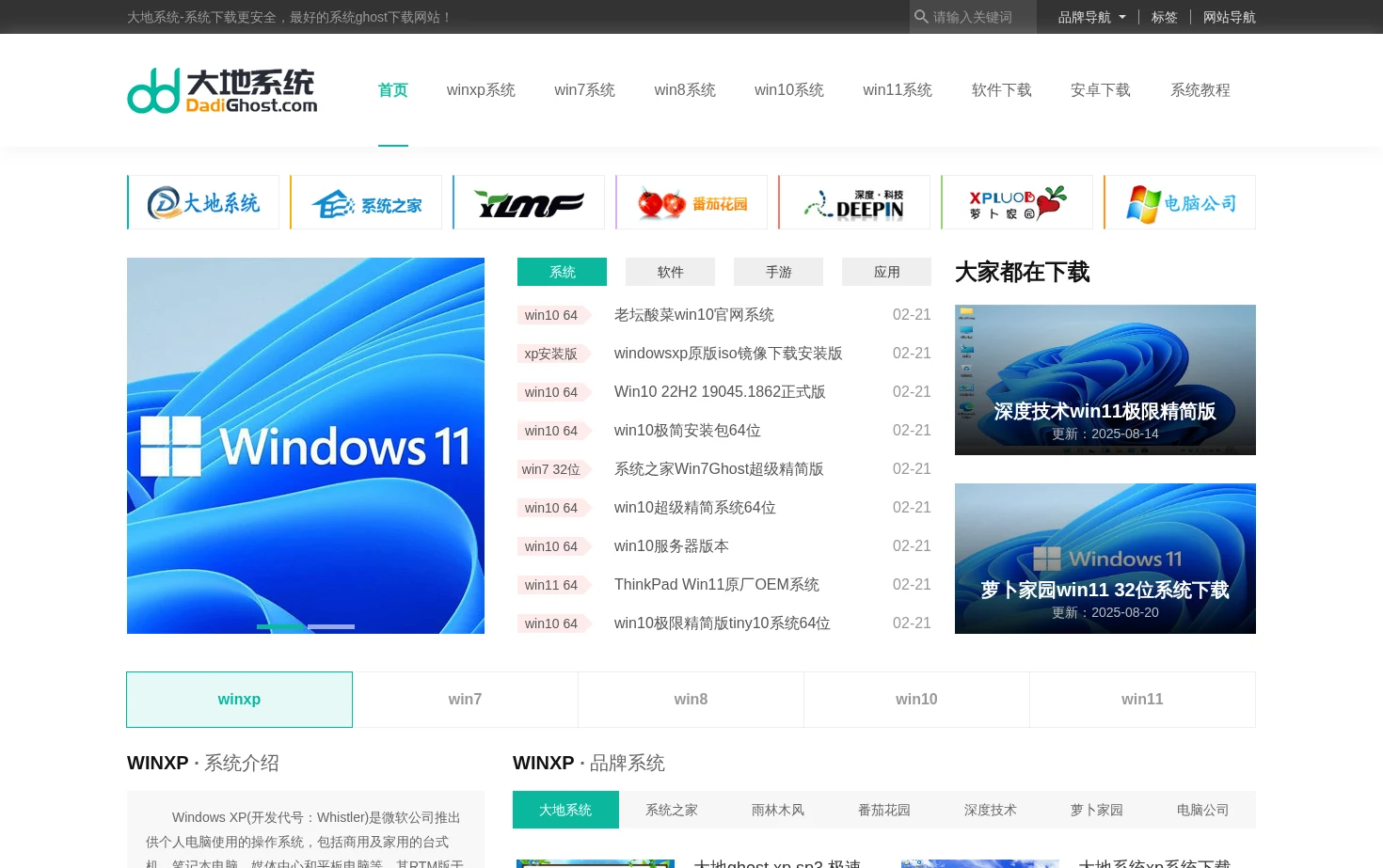Select 深度技术 brand systems tab
1383x868 pixels.
click(991, 810)
